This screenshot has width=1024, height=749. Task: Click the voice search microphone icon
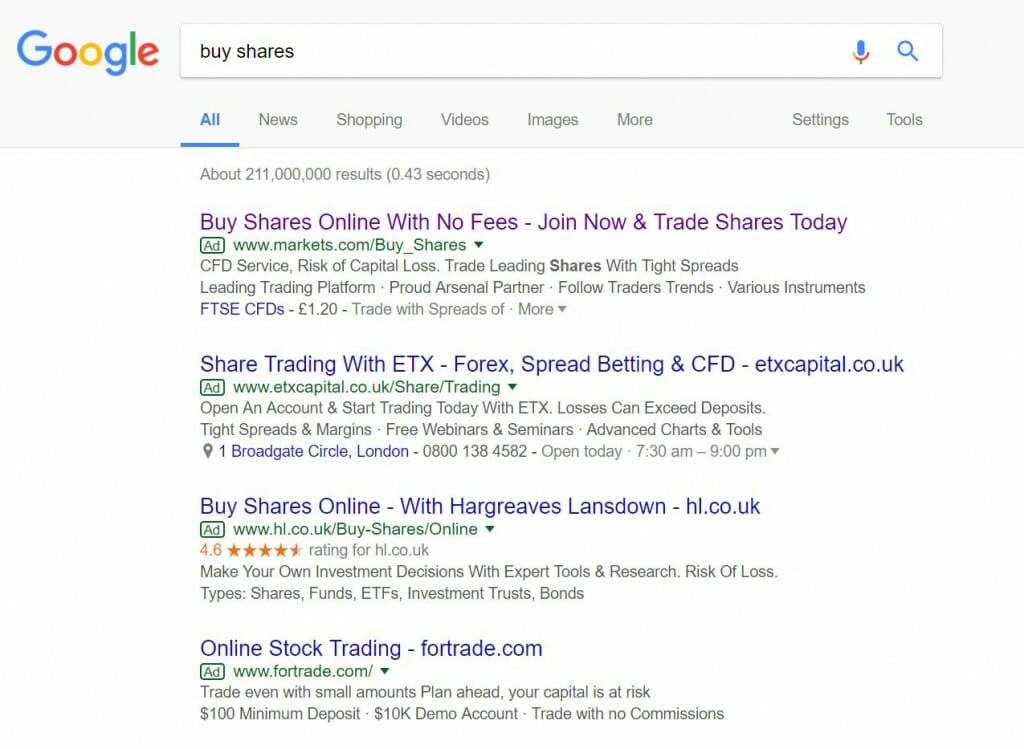click(x=861, y=52)
